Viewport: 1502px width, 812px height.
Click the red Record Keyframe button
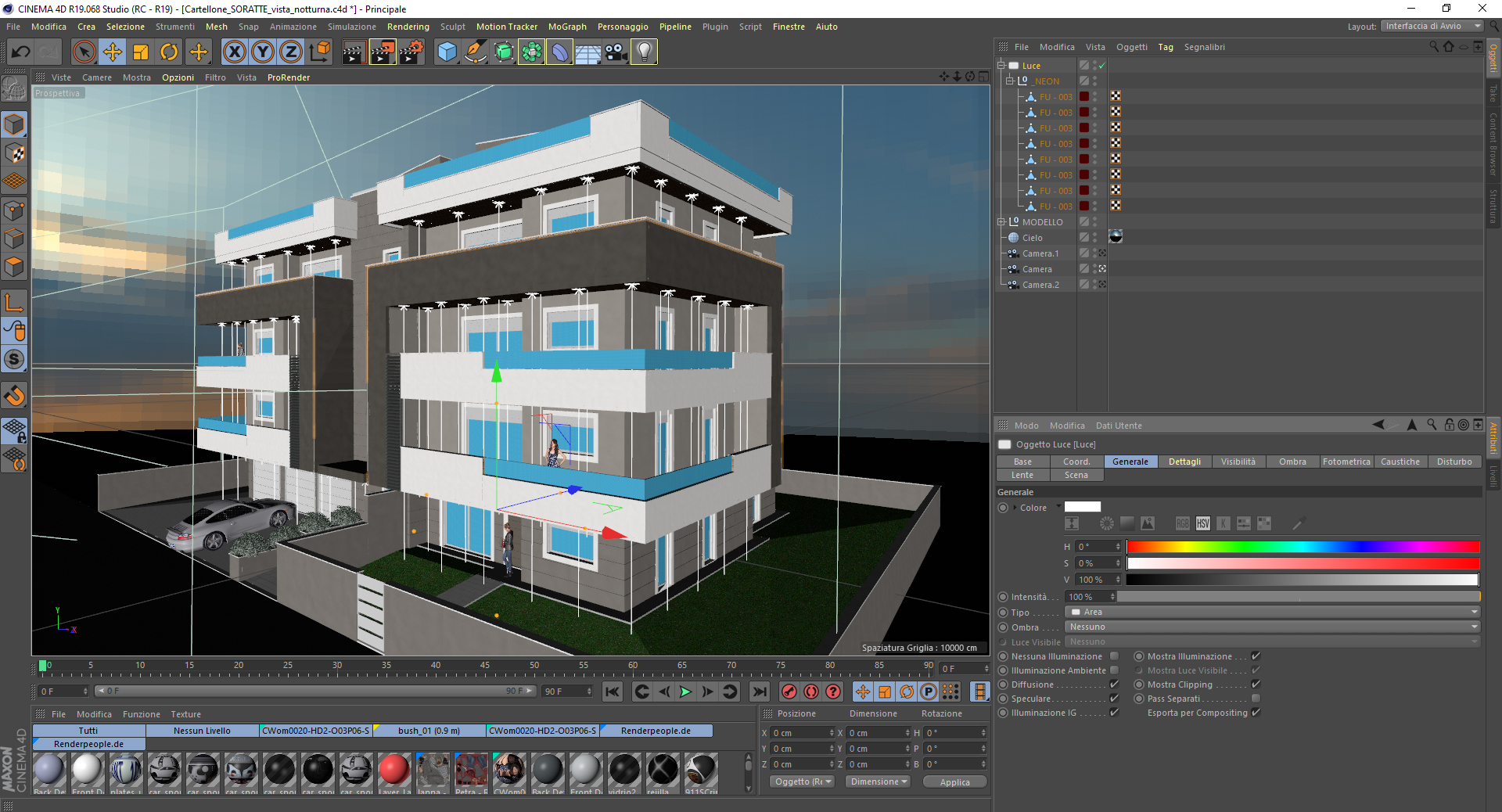[789, 692]
